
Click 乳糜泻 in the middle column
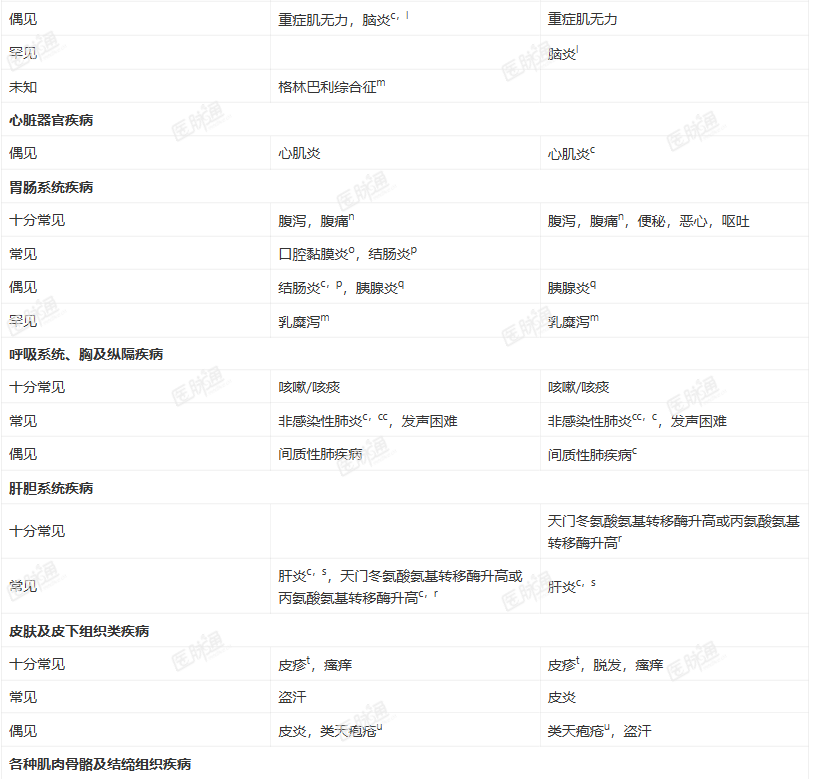coord(304,321)
